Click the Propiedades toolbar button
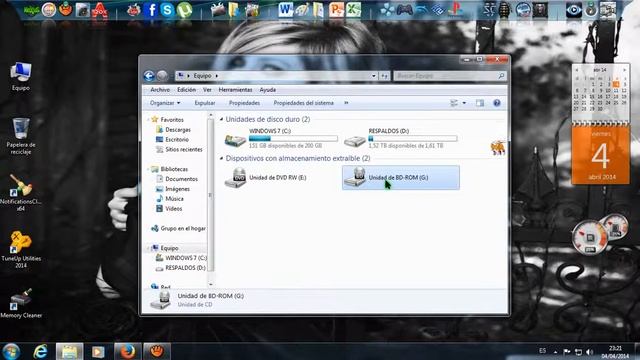The image size is (640, 360). 244,103
